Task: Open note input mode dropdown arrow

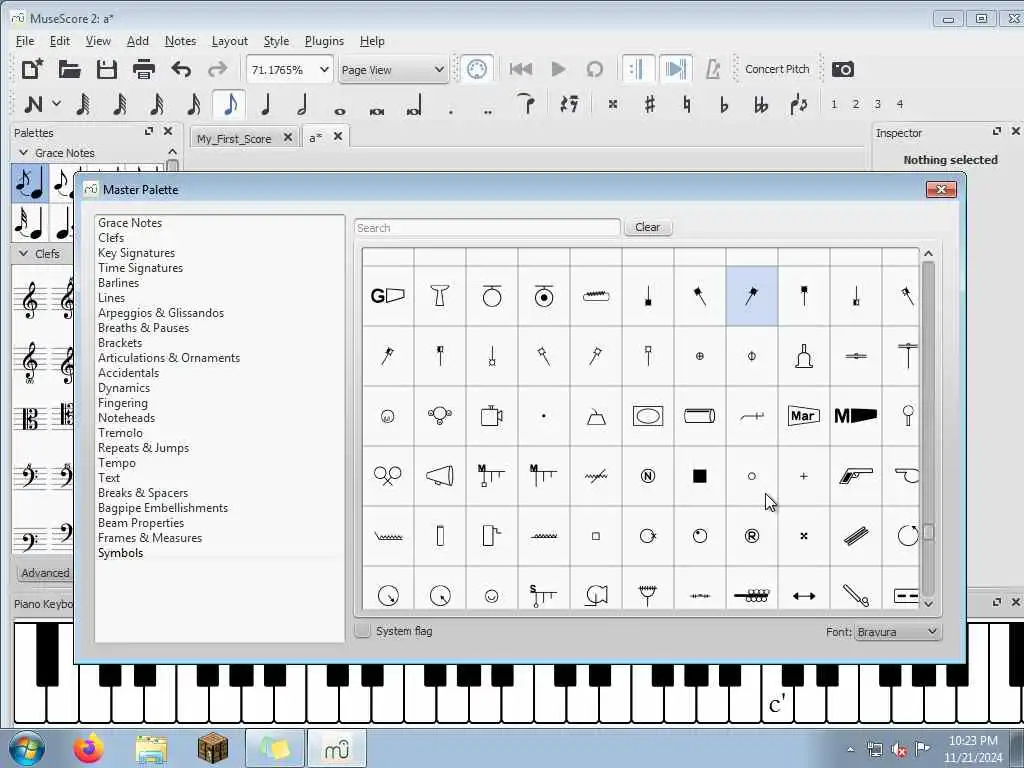Action: [57, 104]
